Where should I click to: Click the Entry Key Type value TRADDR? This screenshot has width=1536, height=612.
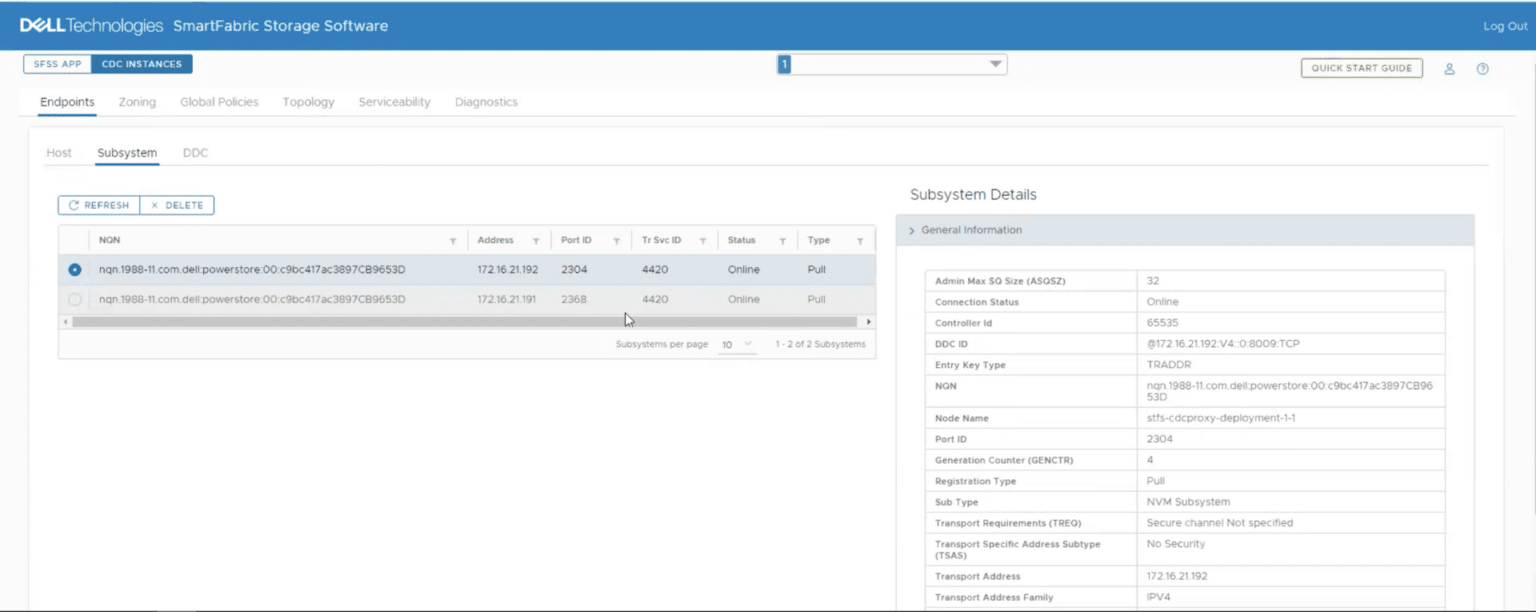[1169, 365]
